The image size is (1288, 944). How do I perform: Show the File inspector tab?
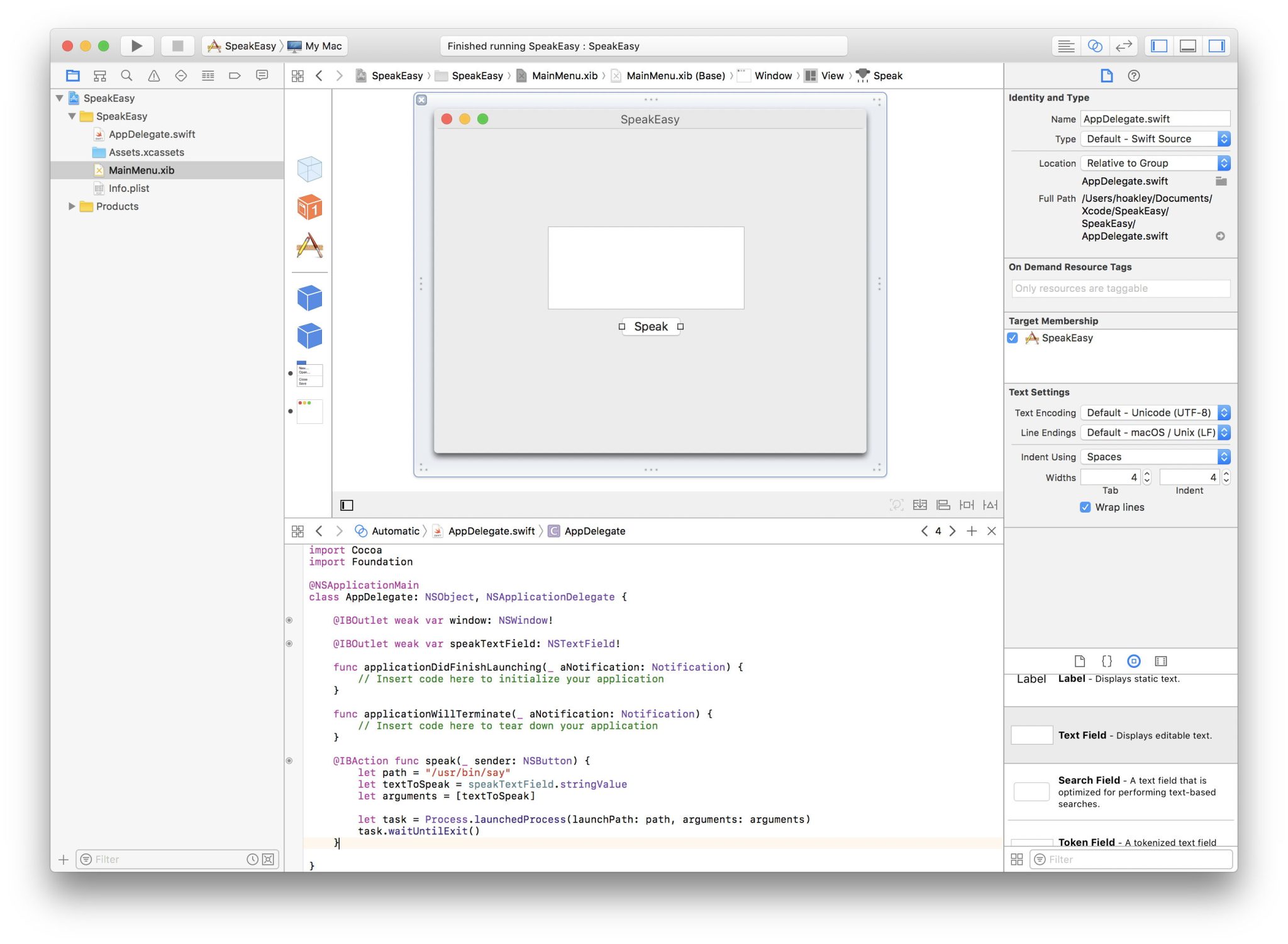[1107, 76]
